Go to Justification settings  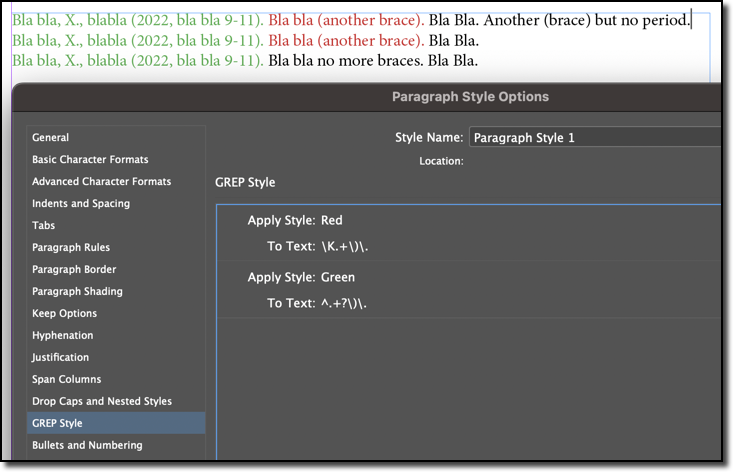click(60, 358)
